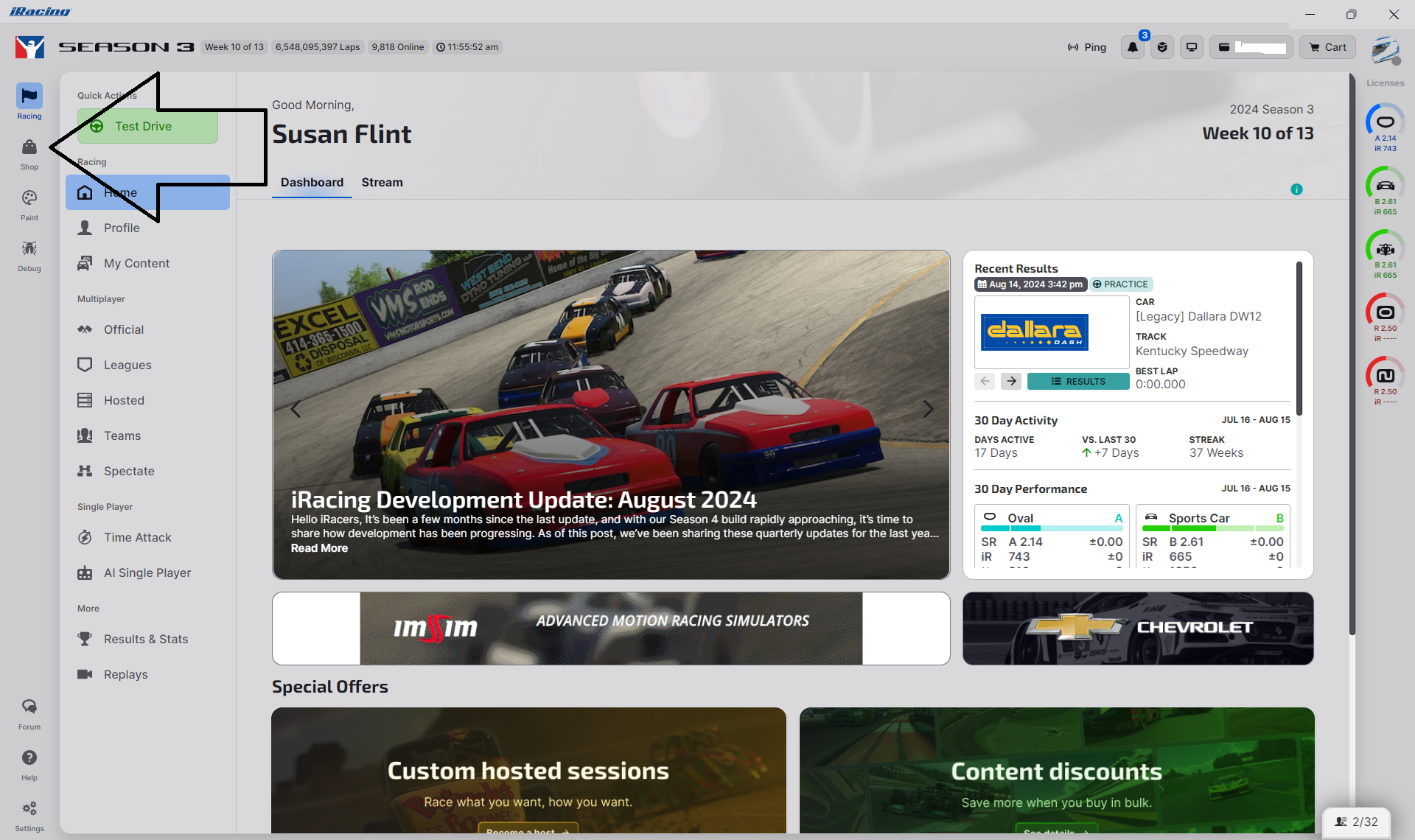This screenshot has height=840, width=1415.
Task: Click Read More on development update
Action: click(319, 548)
